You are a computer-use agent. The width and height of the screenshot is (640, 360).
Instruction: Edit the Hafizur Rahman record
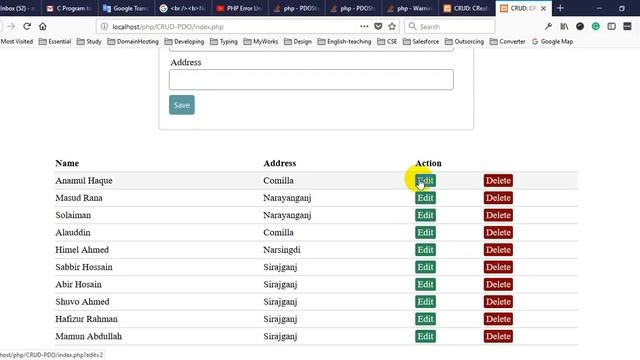tap(425, 319)
